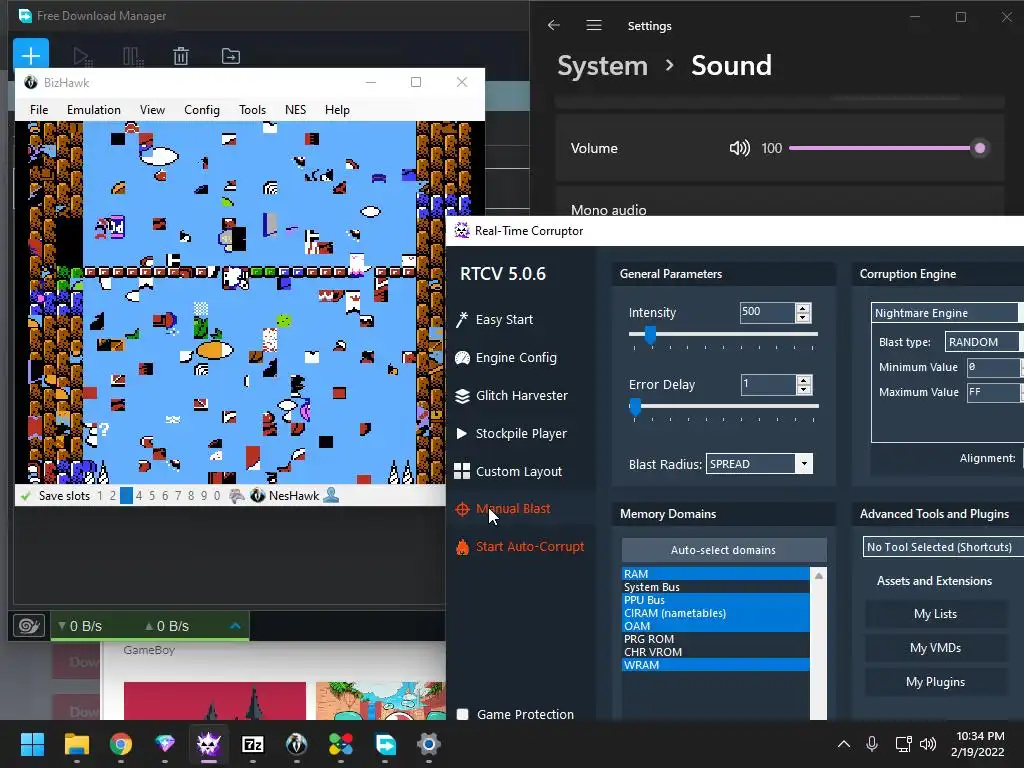Viewport: 1024px width, 768px height.
Task: Open the Tools menu in BizHawk
Action: point(252,110)
